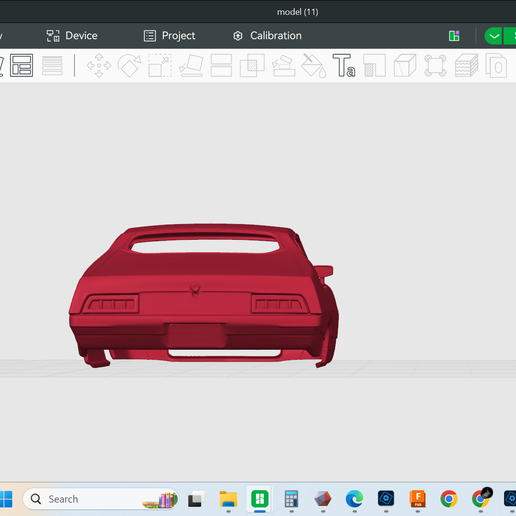Open Fusion from the taskbar

[x=418, y=499]
